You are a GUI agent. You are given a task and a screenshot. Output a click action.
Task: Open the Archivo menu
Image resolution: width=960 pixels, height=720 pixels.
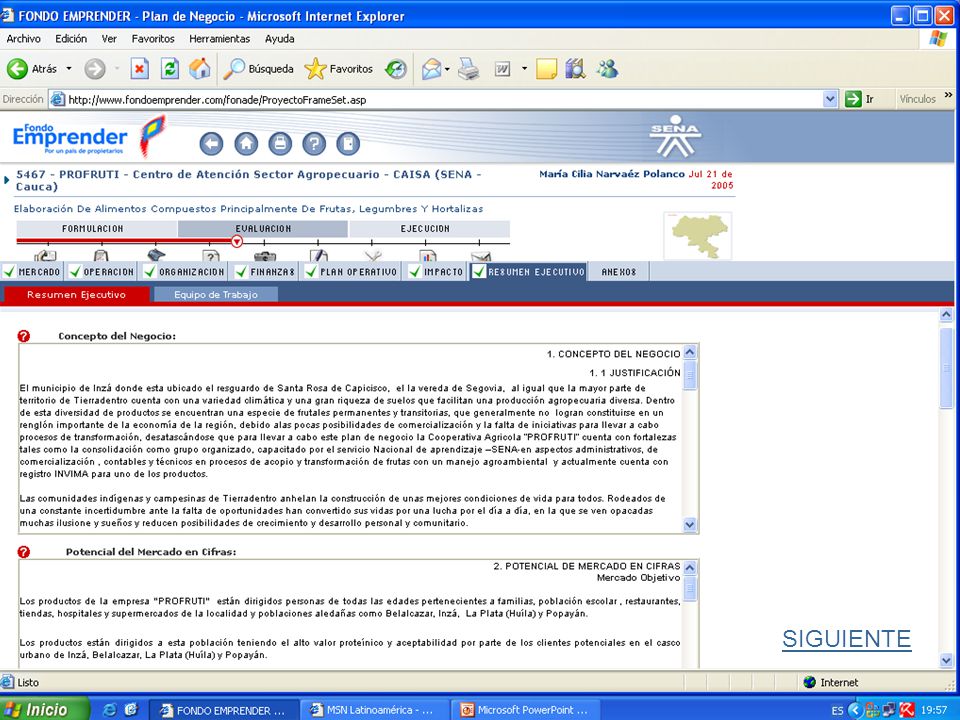pos(23,39)
